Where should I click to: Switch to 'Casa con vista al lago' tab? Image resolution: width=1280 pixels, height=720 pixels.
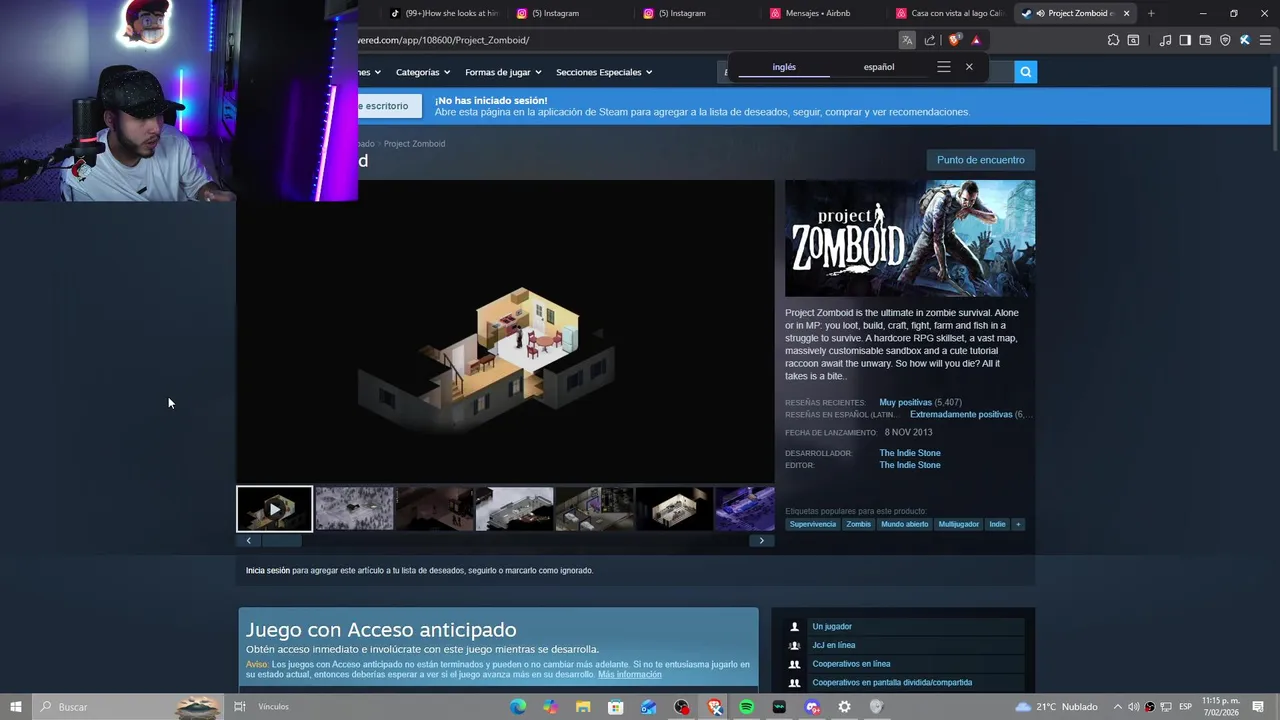pyautogui.click(x=948, y=13)
